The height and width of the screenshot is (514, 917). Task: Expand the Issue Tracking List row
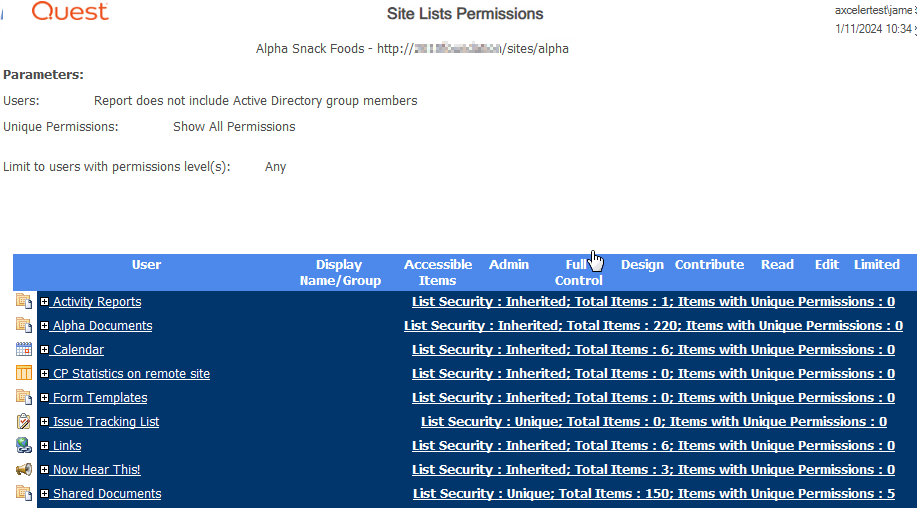point(45,422)
